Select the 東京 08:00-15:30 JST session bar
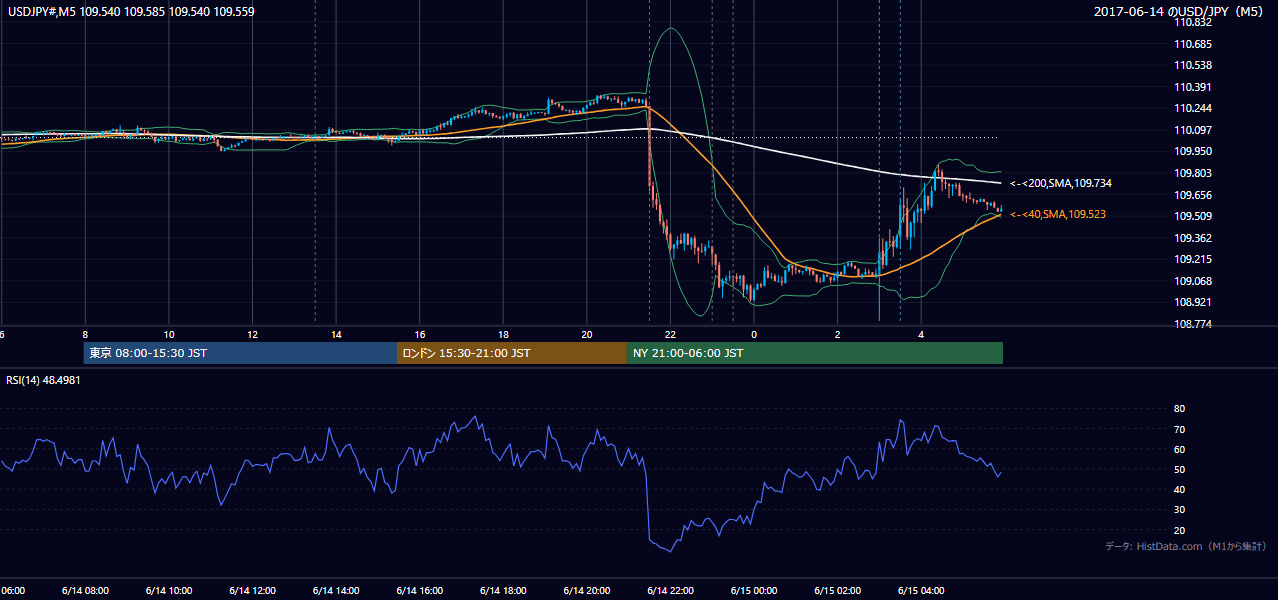1278x600 pixels. coord(241,353)
